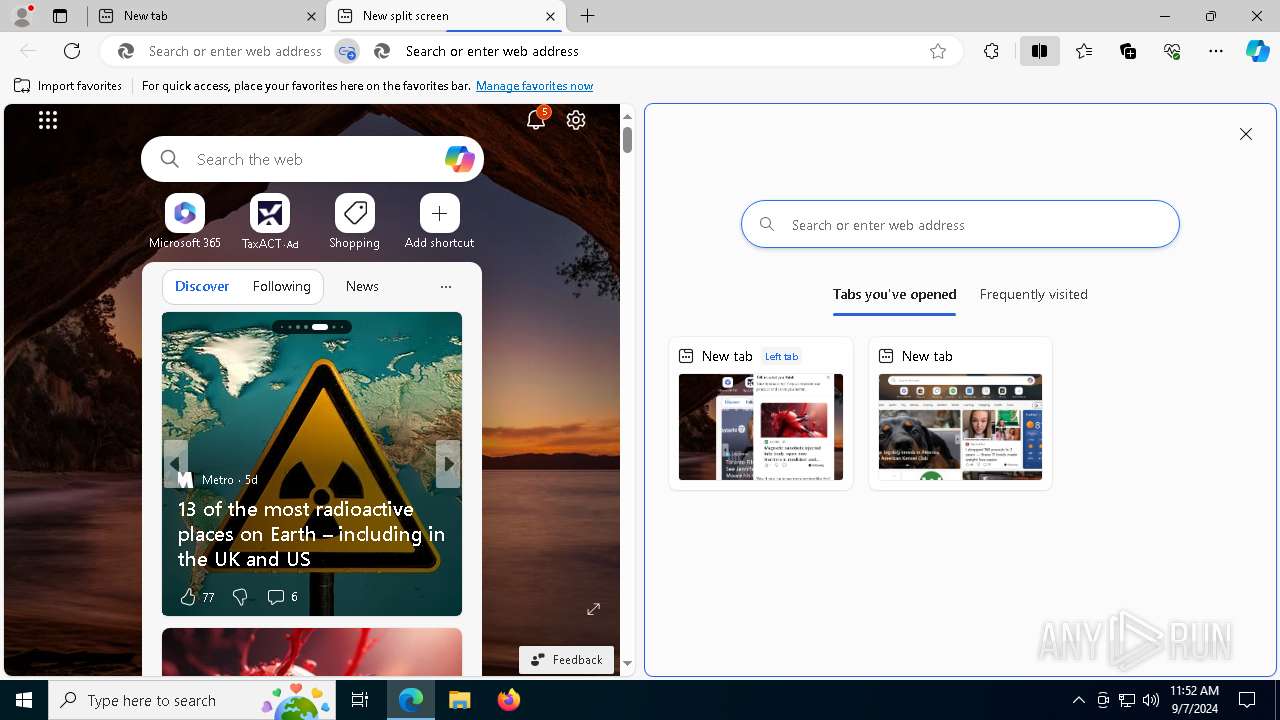Add this page to favorites (star icon)
Viewport: 1280px width, 720px height.
click(x=938, y=51)
